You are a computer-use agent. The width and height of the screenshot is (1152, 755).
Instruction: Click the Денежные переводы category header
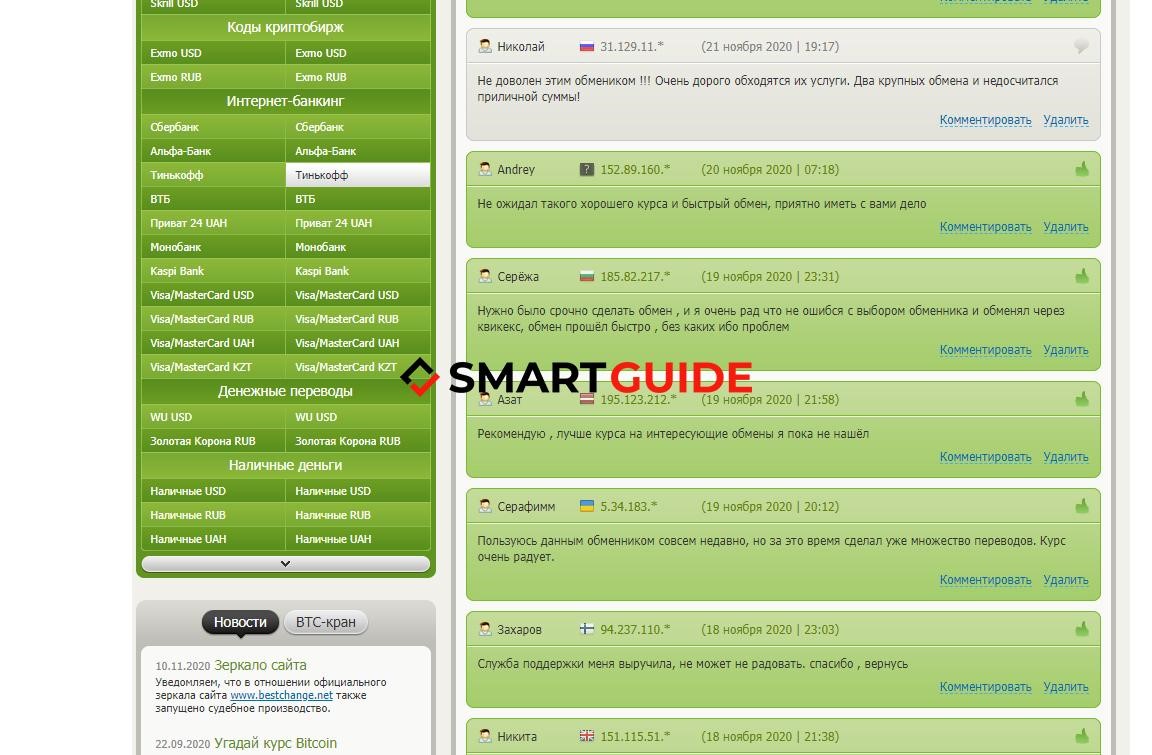coord(286,391)
